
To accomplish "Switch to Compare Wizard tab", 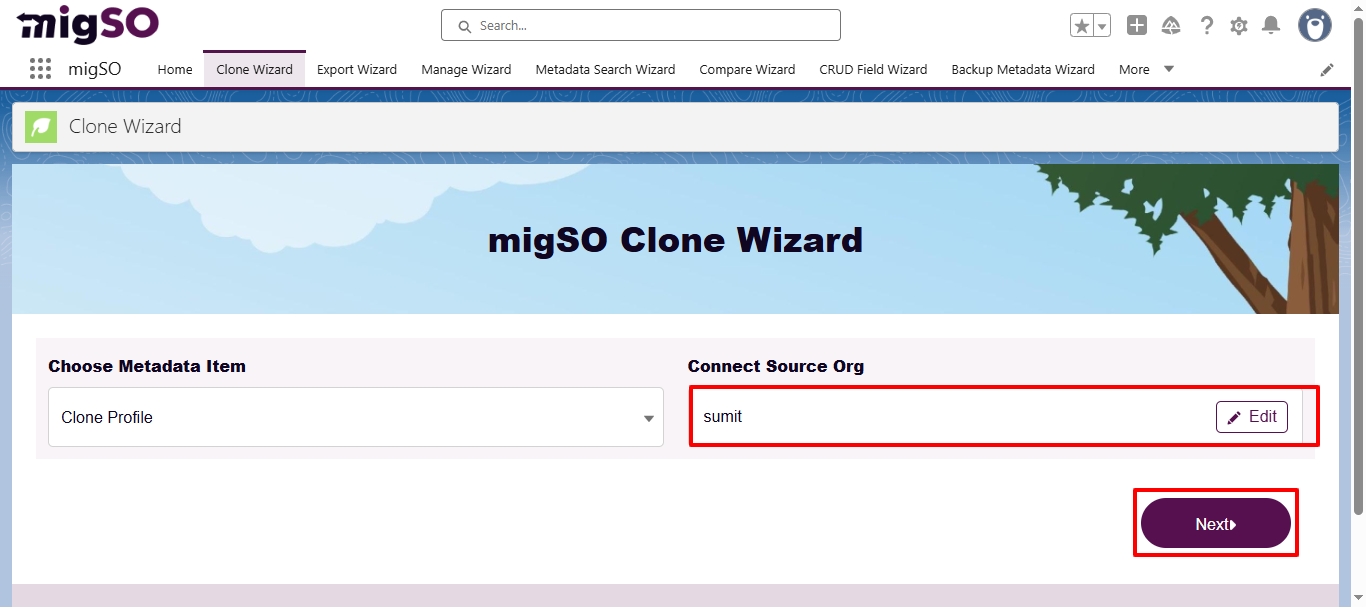I will click(747, 69).
